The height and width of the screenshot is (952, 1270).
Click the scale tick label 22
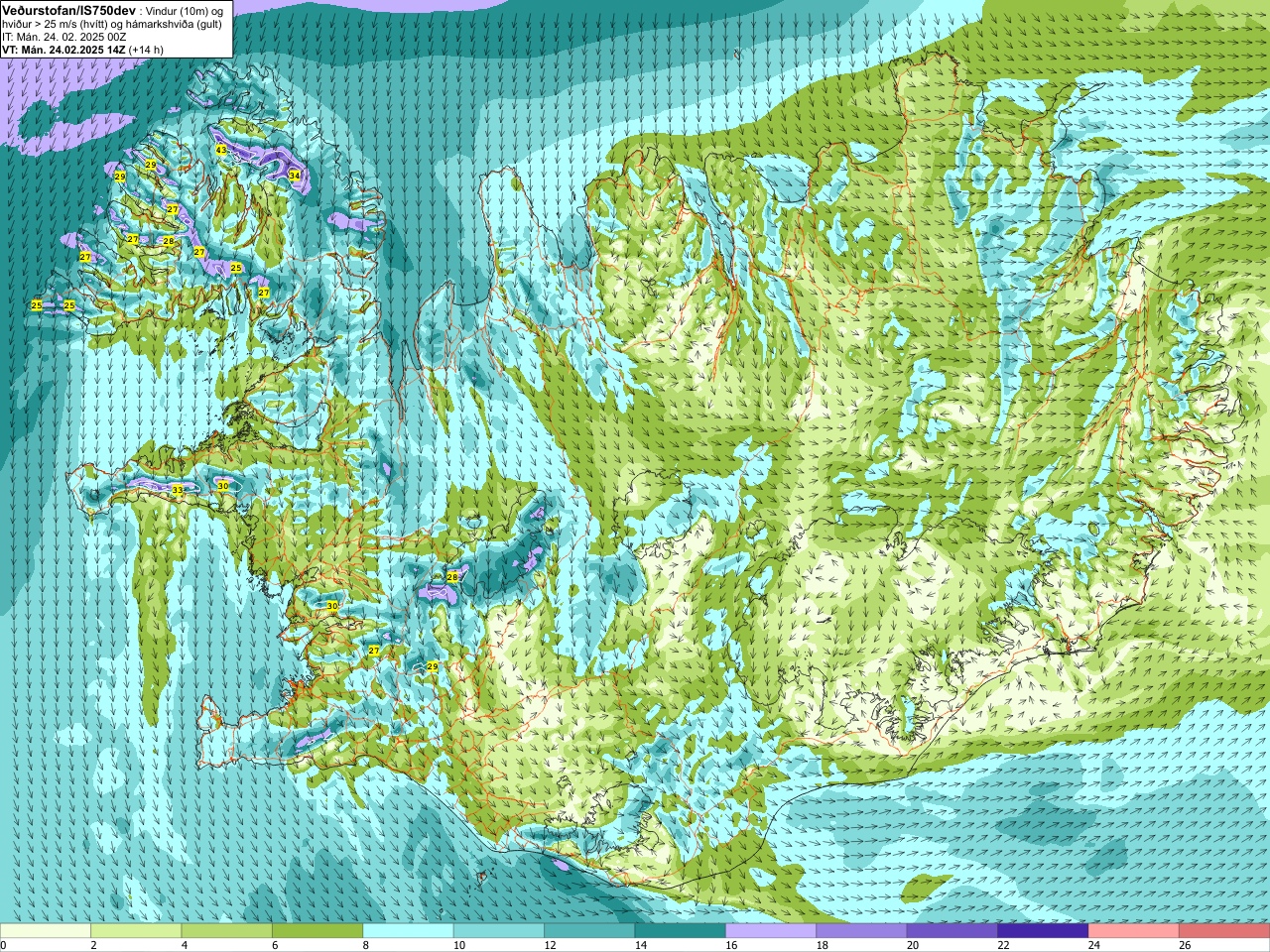(1003, 945)
